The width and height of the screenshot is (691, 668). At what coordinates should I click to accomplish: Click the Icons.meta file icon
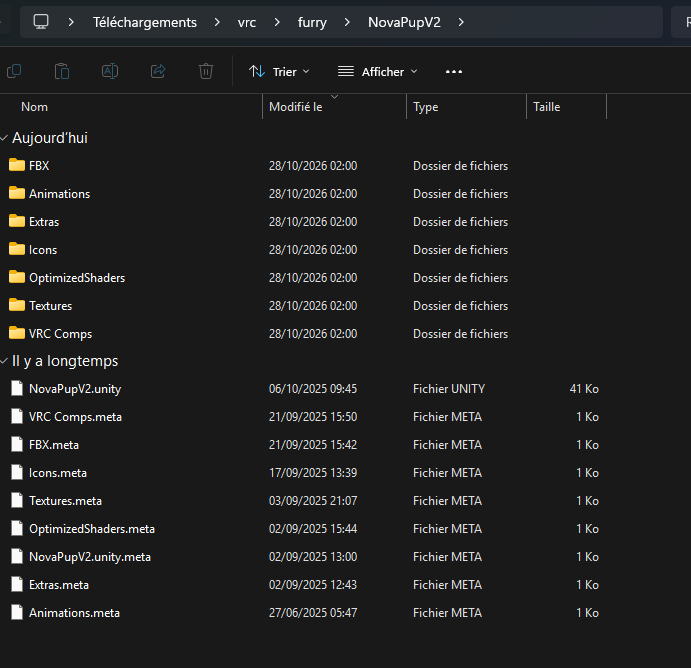coord(17,472)
